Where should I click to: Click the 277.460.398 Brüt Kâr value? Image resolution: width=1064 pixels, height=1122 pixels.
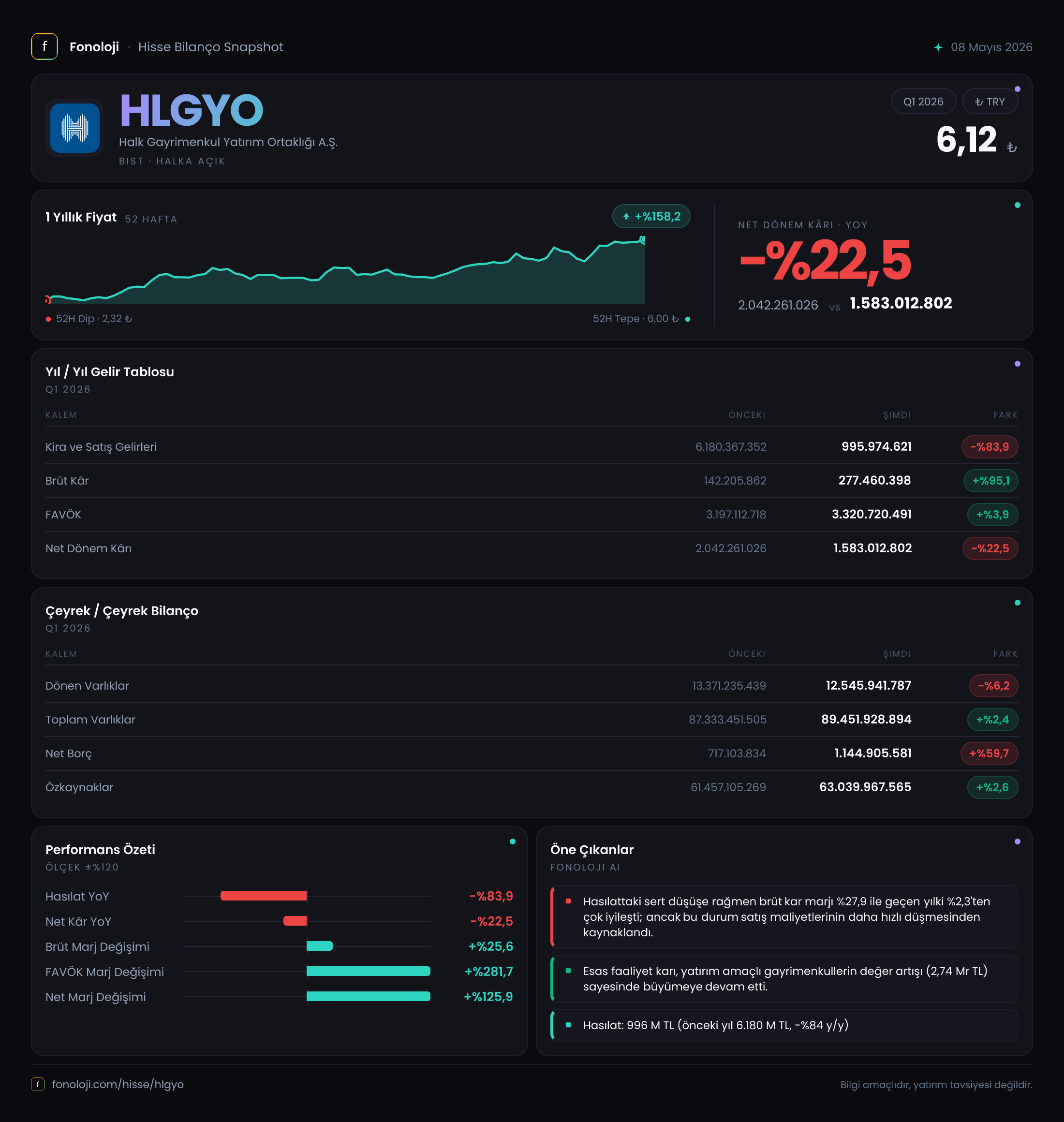click(x=874, y=480)
